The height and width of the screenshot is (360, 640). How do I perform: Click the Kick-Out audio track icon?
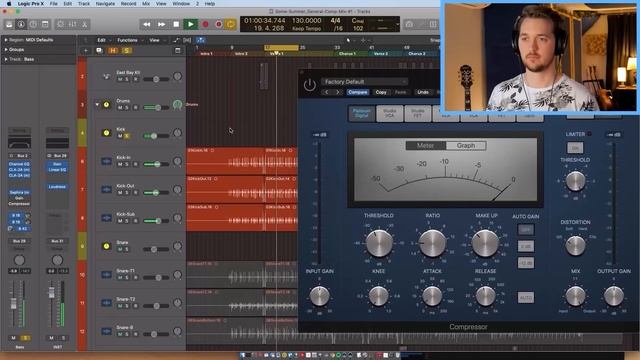(x=107, y=189)
